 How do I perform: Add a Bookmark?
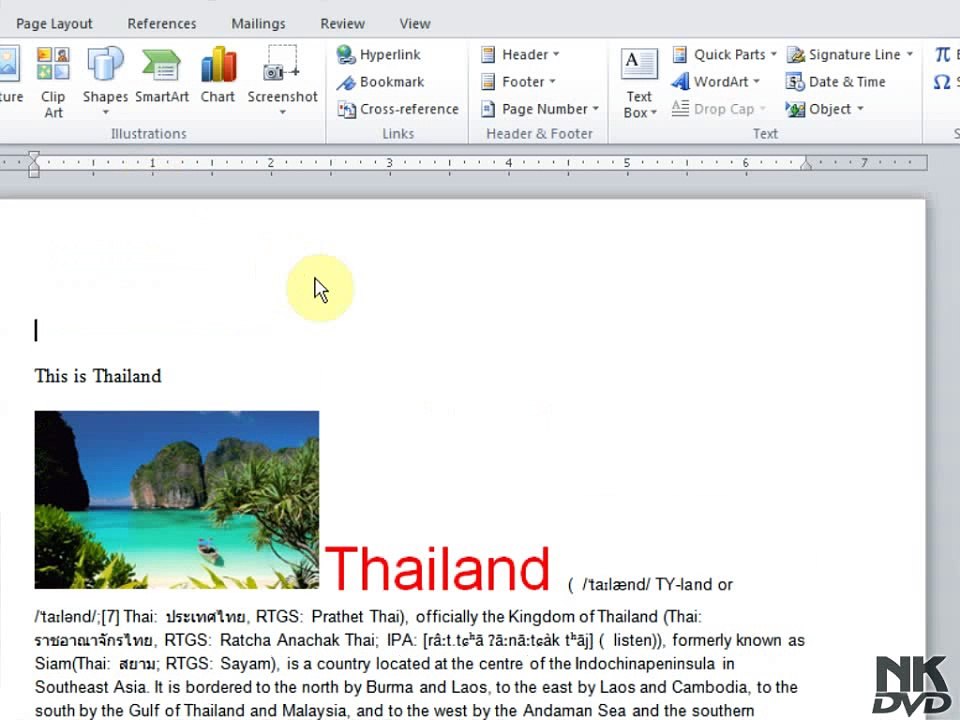click(380, 82)
